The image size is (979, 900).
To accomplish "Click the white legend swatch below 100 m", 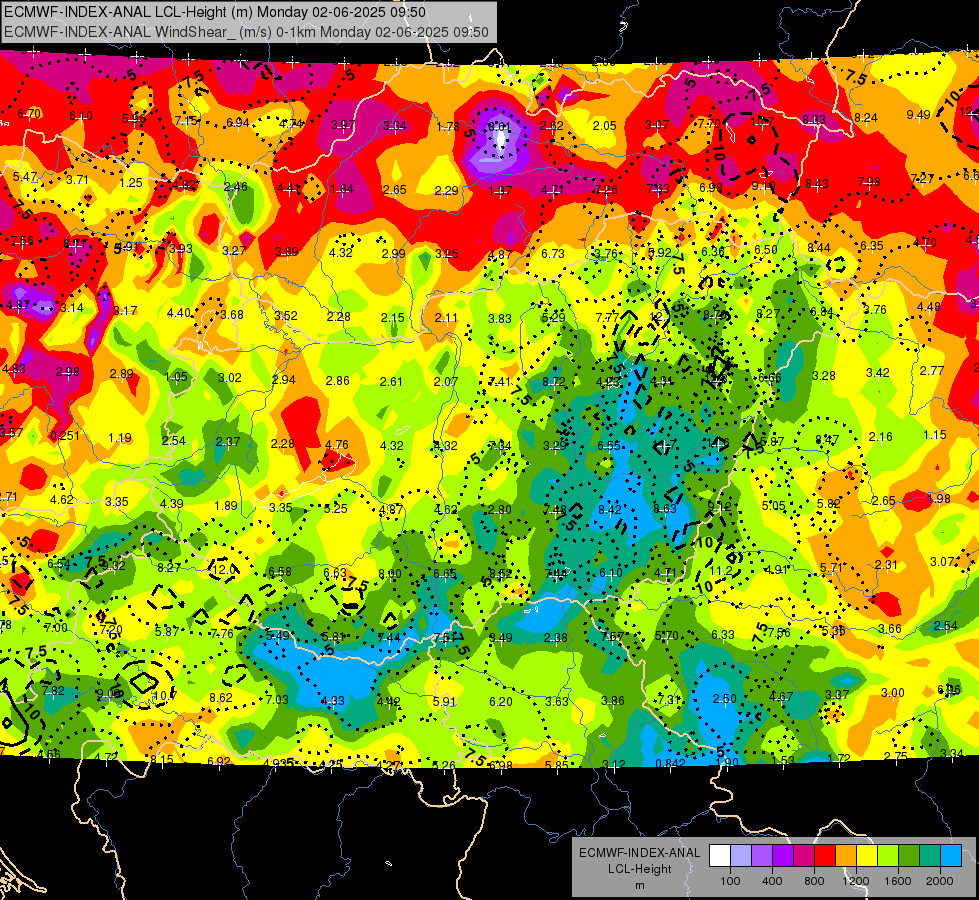I will pos(720,856).
